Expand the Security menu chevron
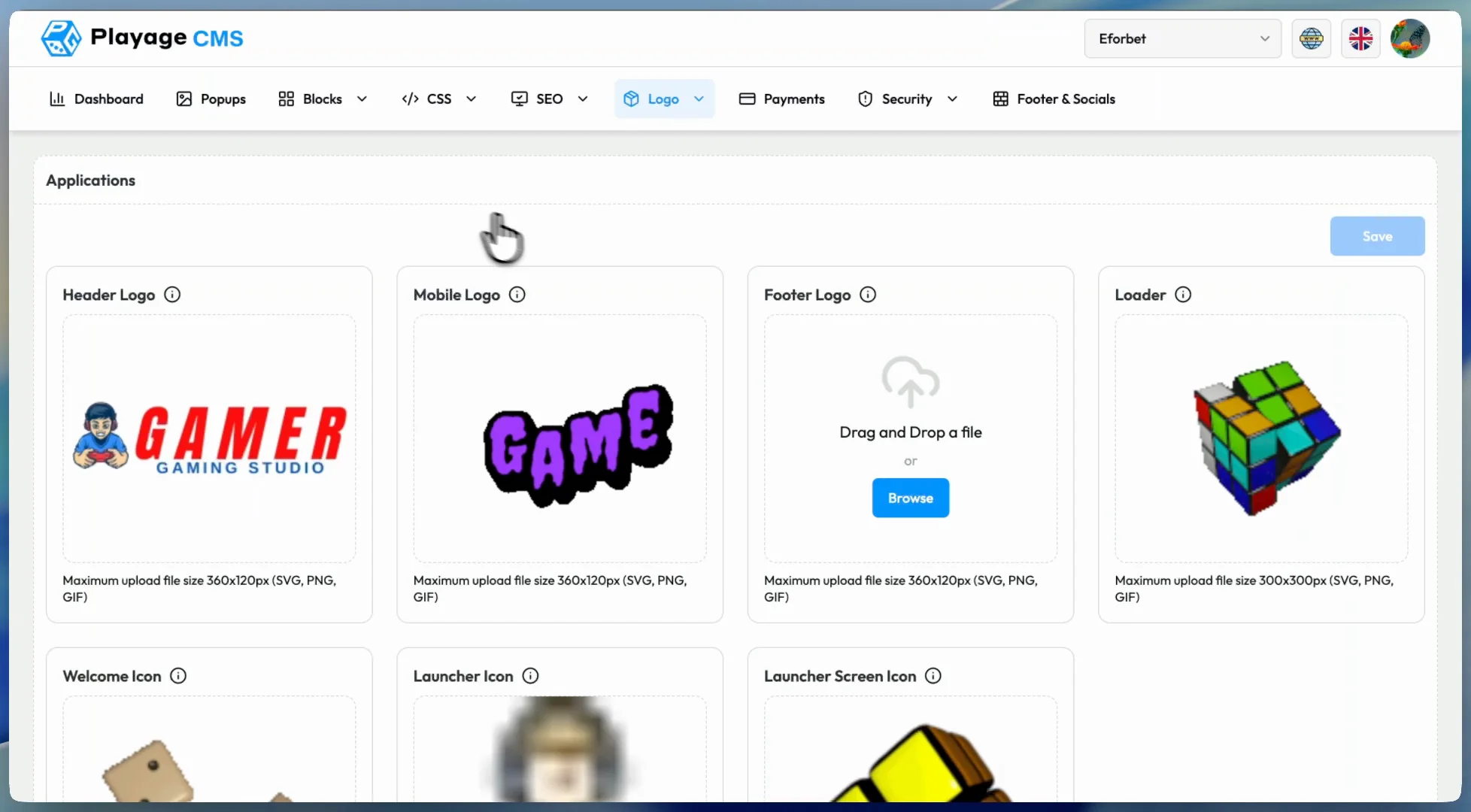This screenshot has height=812, width=1471. tap(952, 98)
